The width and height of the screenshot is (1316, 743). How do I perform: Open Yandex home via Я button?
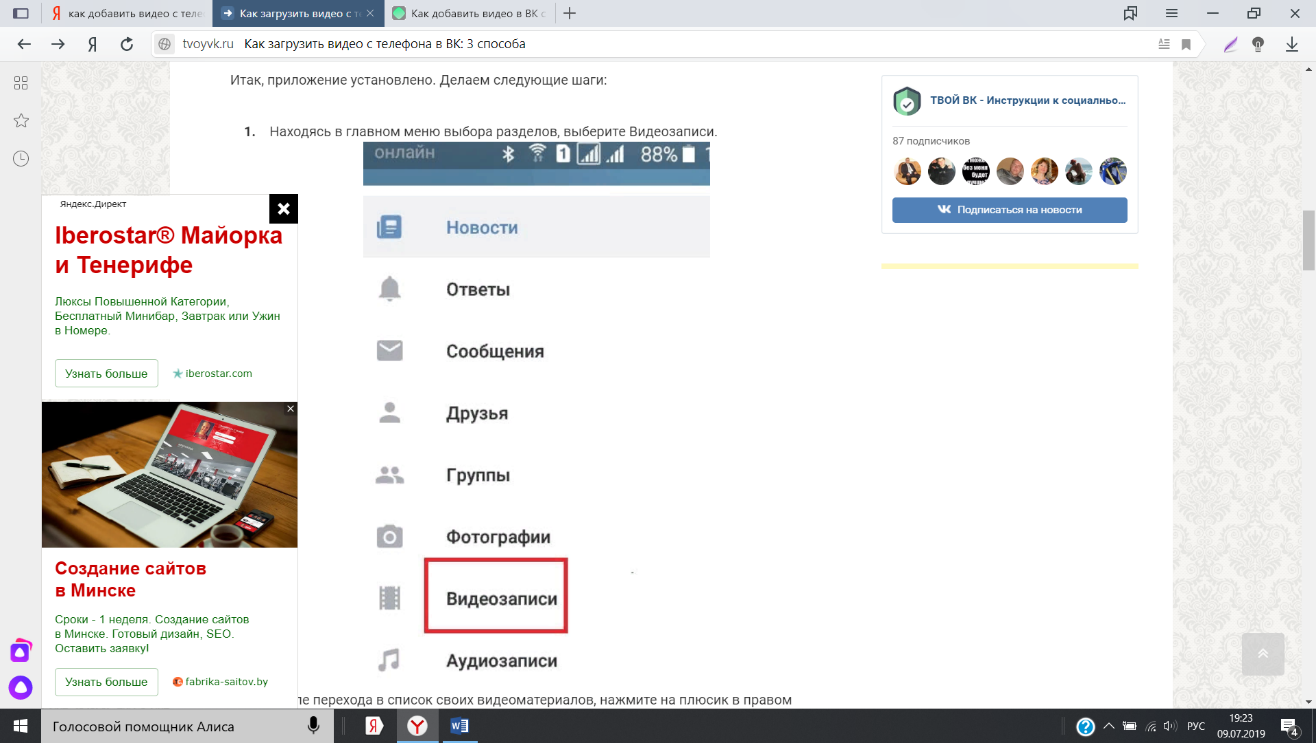point(92,44)
